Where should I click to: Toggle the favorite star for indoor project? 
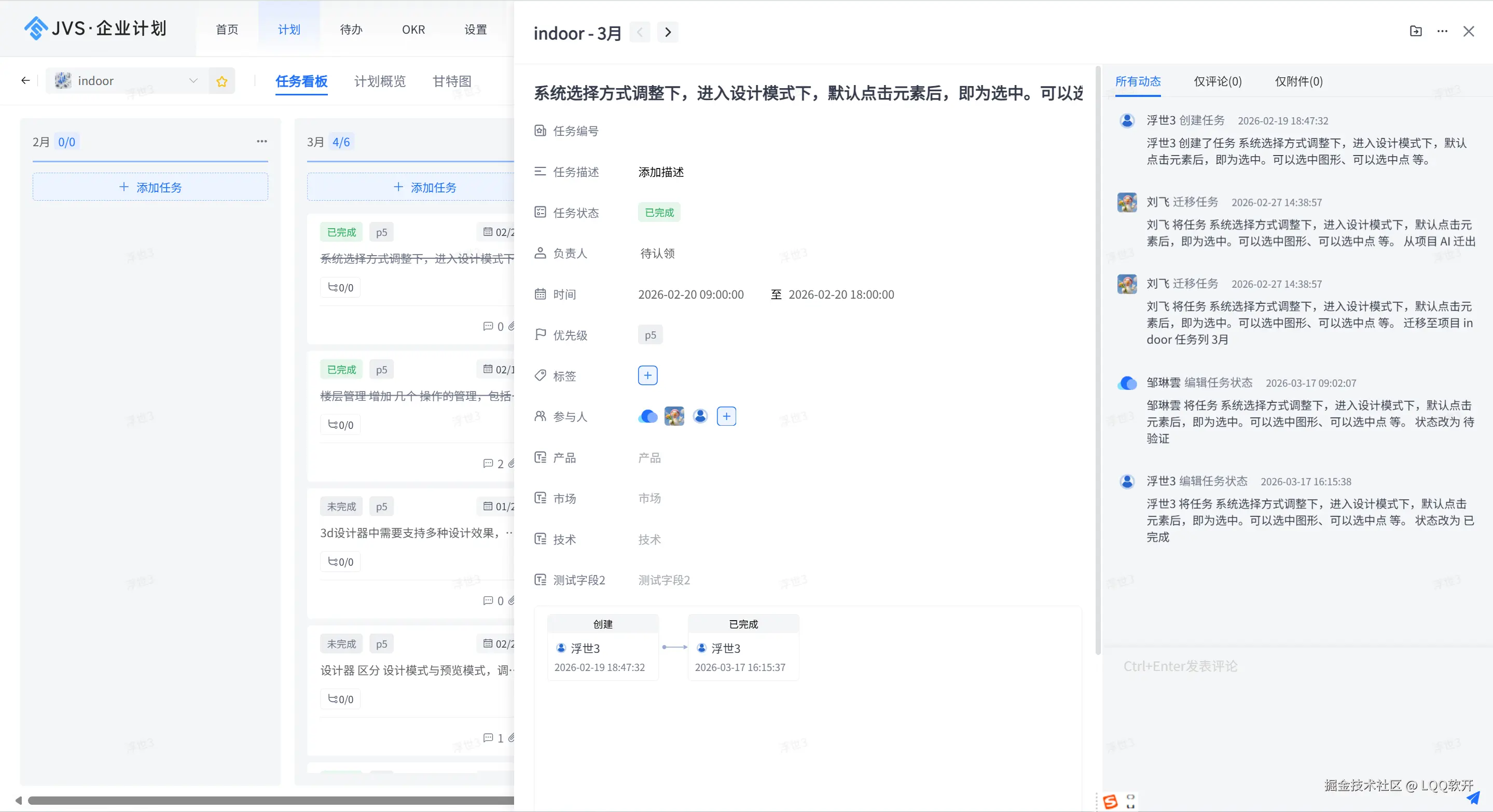coord(222,81)
